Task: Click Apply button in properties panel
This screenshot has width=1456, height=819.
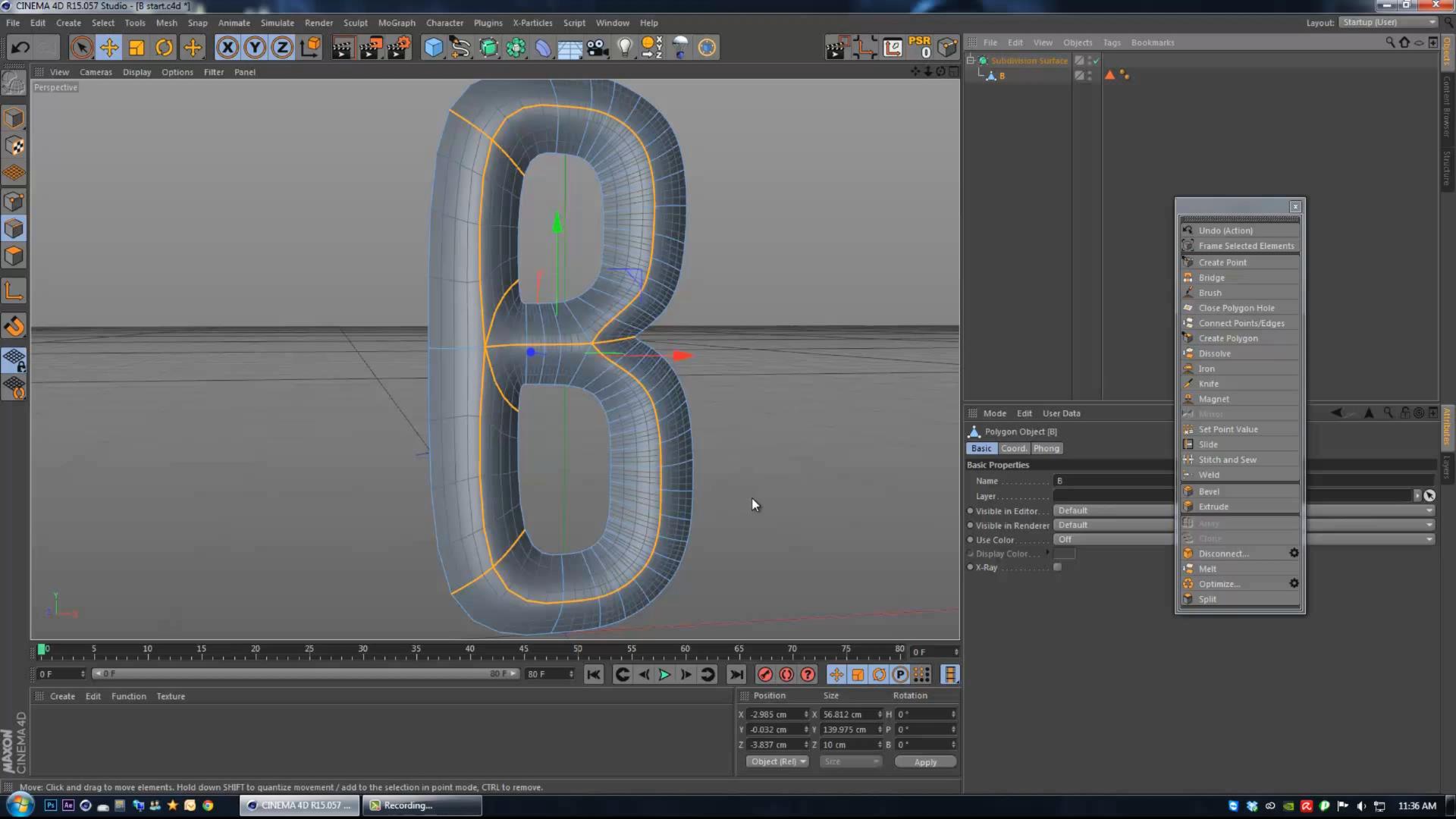Action: [x=924, y=762]
